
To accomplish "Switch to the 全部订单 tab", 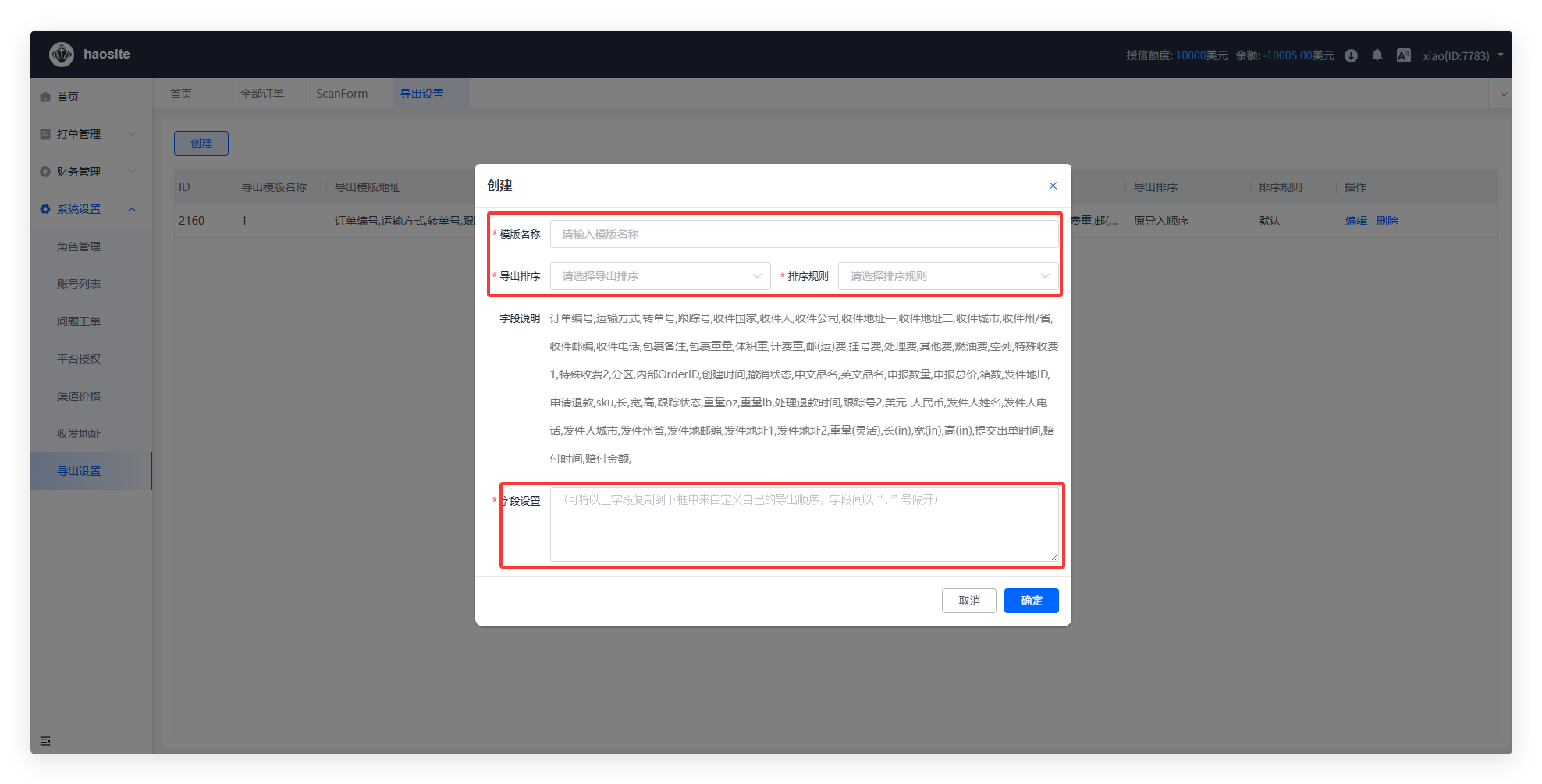I will point(262,94).
